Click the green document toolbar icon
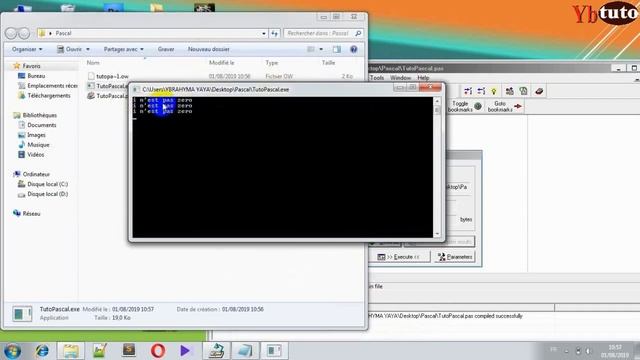The image size is (640, 360). (x=523, y=91)
